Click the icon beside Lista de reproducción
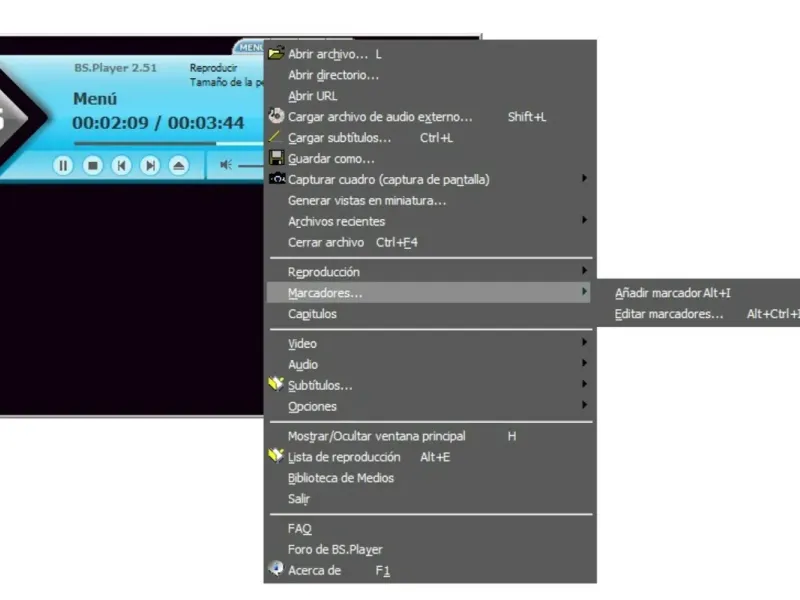Image resolution: width=800 pixels, height=600 pixels. 276,456
